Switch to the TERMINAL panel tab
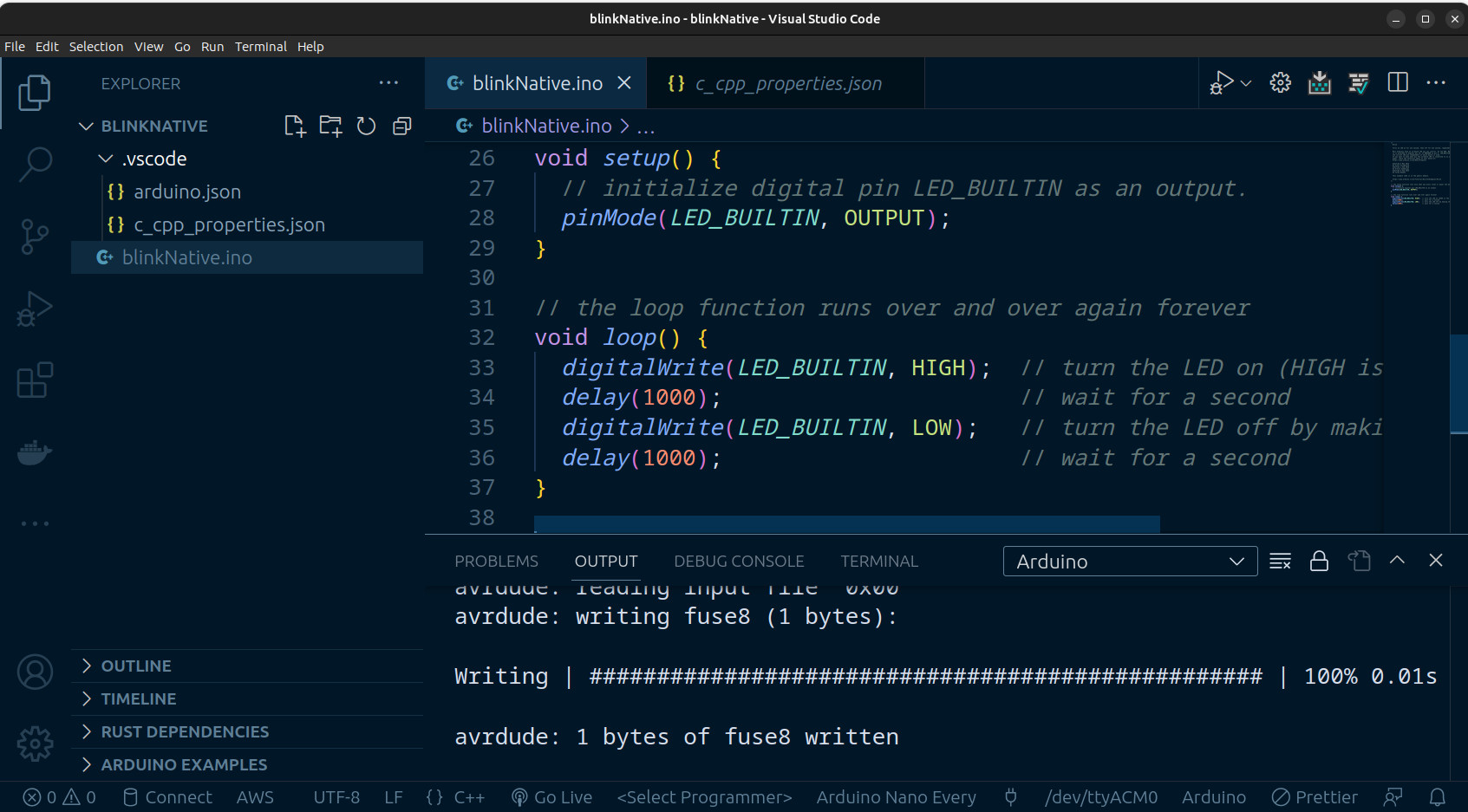1468x812 pixels. pyautogui.click(x=879, y=562)
